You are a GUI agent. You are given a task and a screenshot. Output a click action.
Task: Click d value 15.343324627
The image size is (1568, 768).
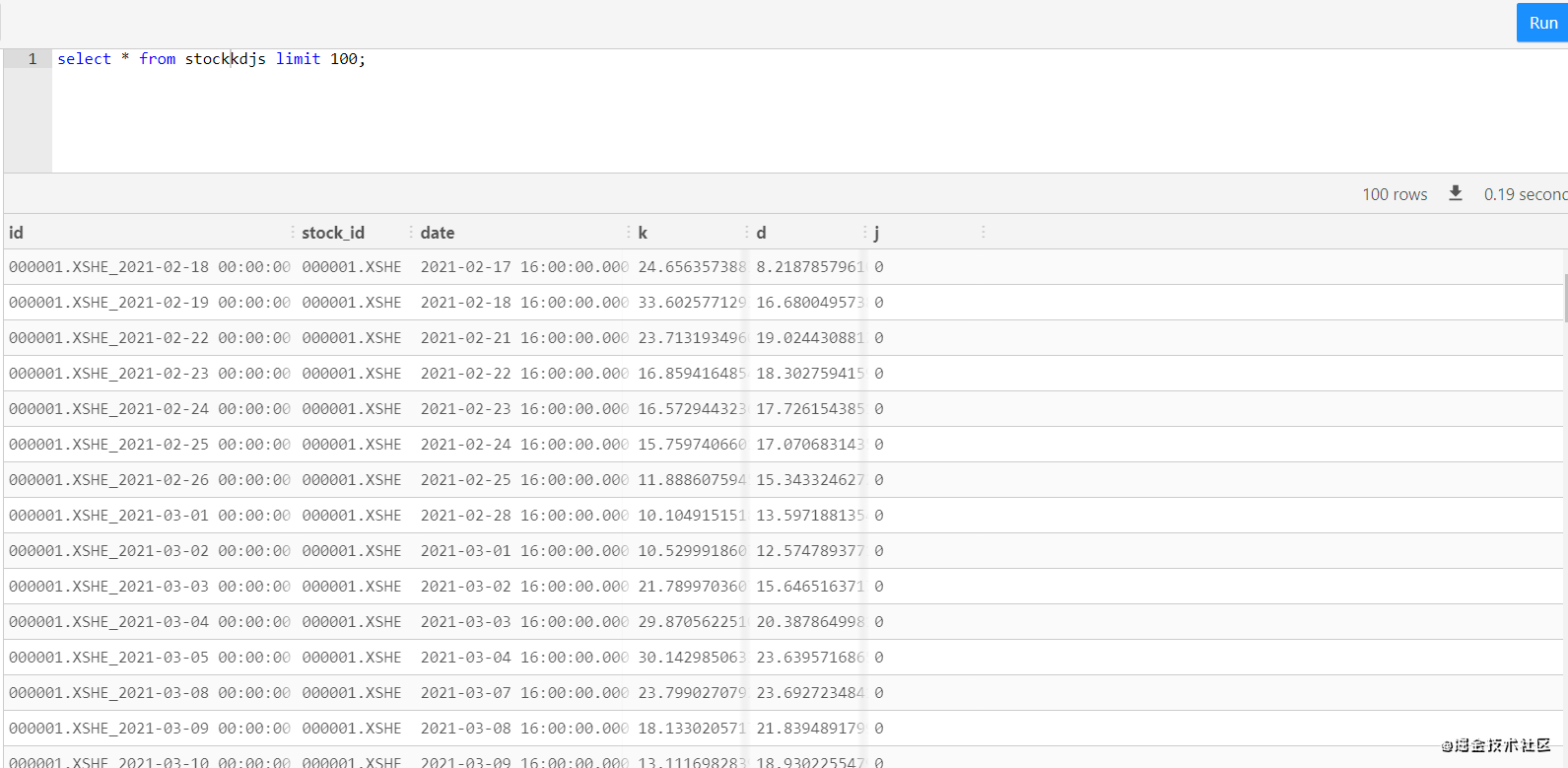pyautogui.click(x=810, y=480)
